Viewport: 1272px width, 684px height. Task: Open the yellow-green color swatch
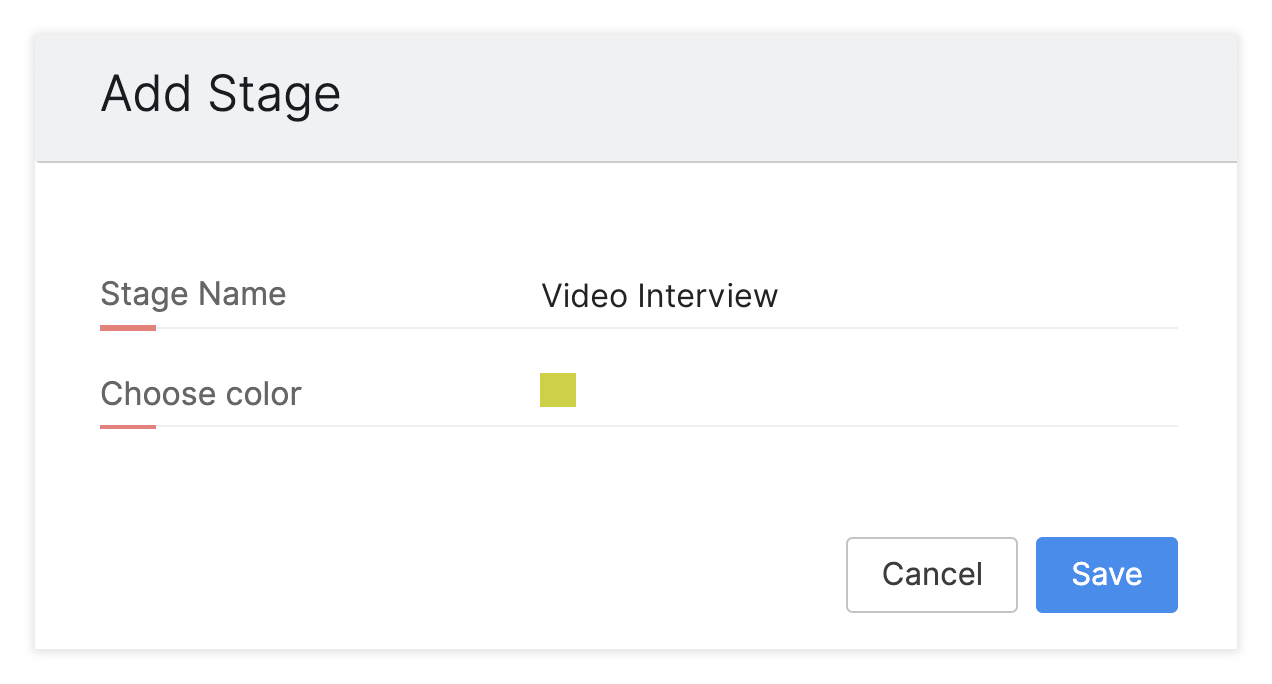click(557, 390)
